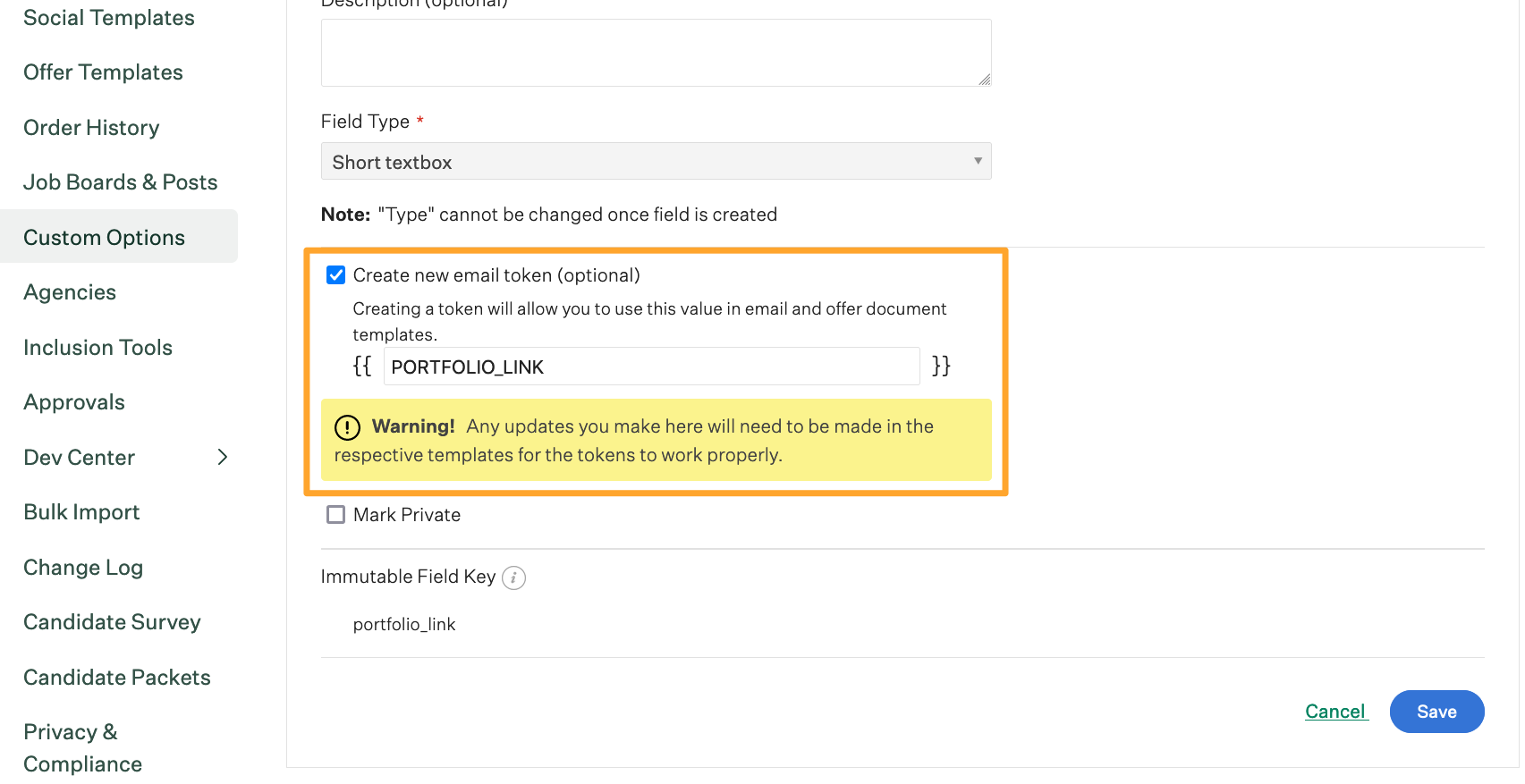This screenshot has width=1525, height=784.
Task: Open Bulk Import page
Action: (81, 512)
